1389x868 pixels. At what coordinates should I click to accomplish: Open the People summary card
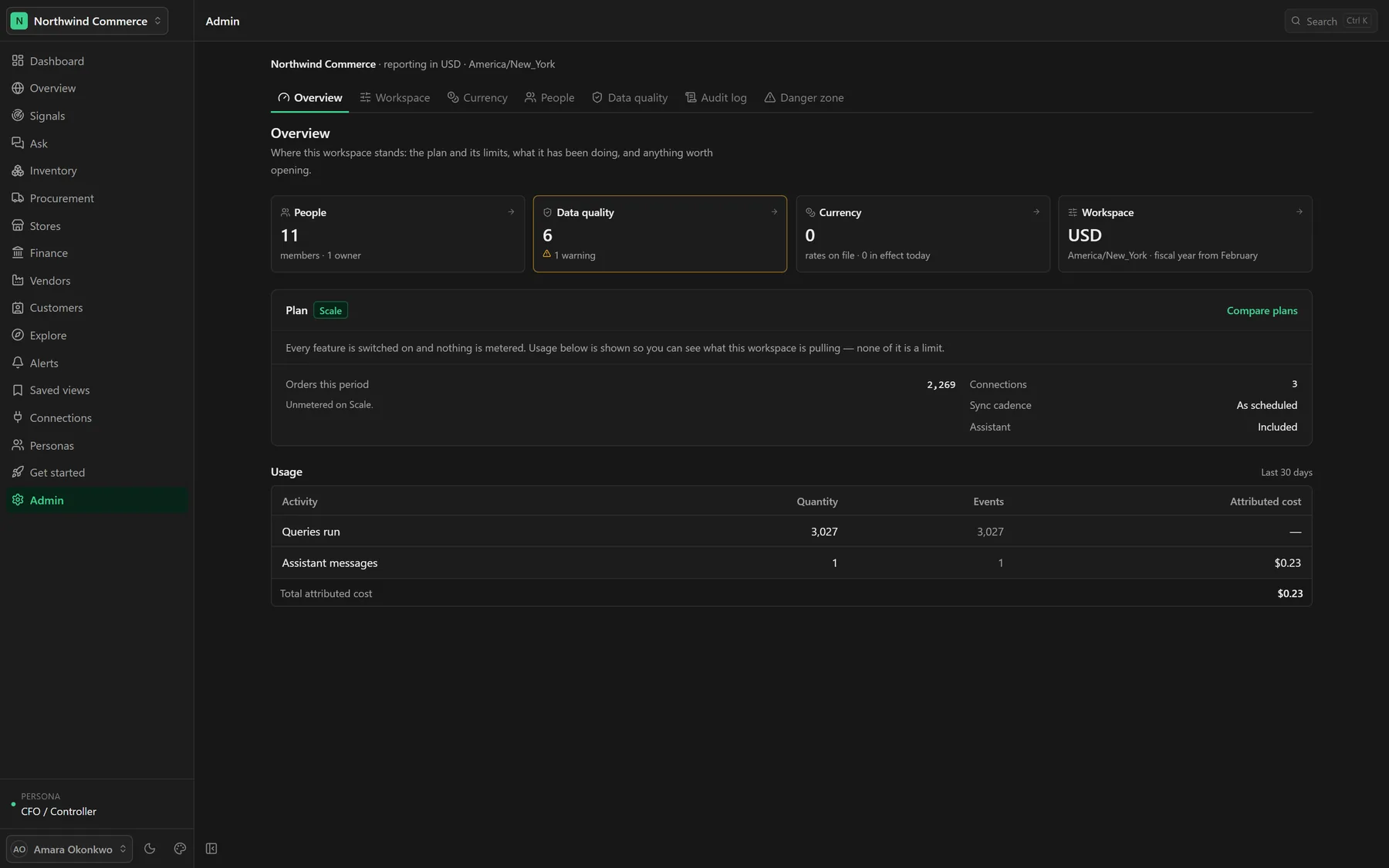397,234
